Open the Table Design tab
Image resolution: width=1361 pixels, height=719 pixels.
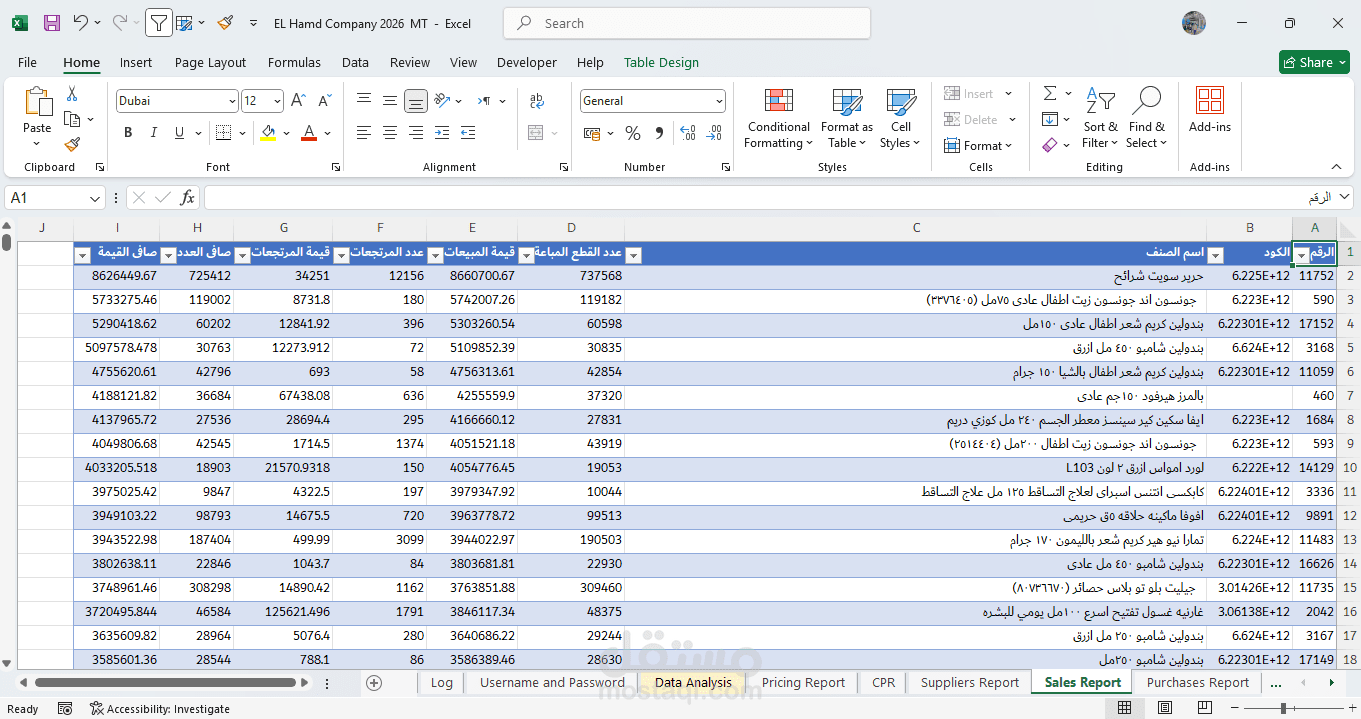tap(661, 62)
